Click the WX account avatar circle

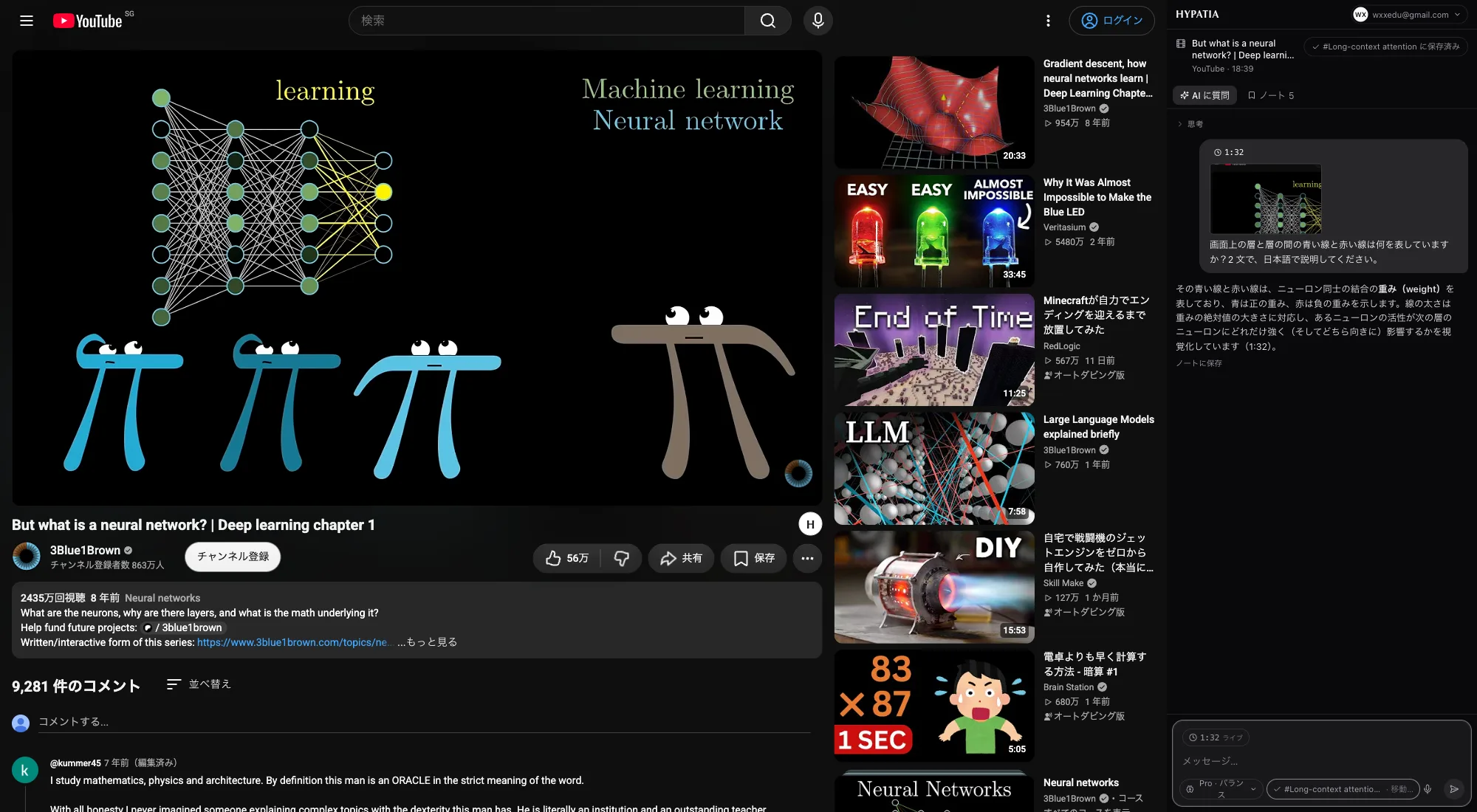point(1360,15)
